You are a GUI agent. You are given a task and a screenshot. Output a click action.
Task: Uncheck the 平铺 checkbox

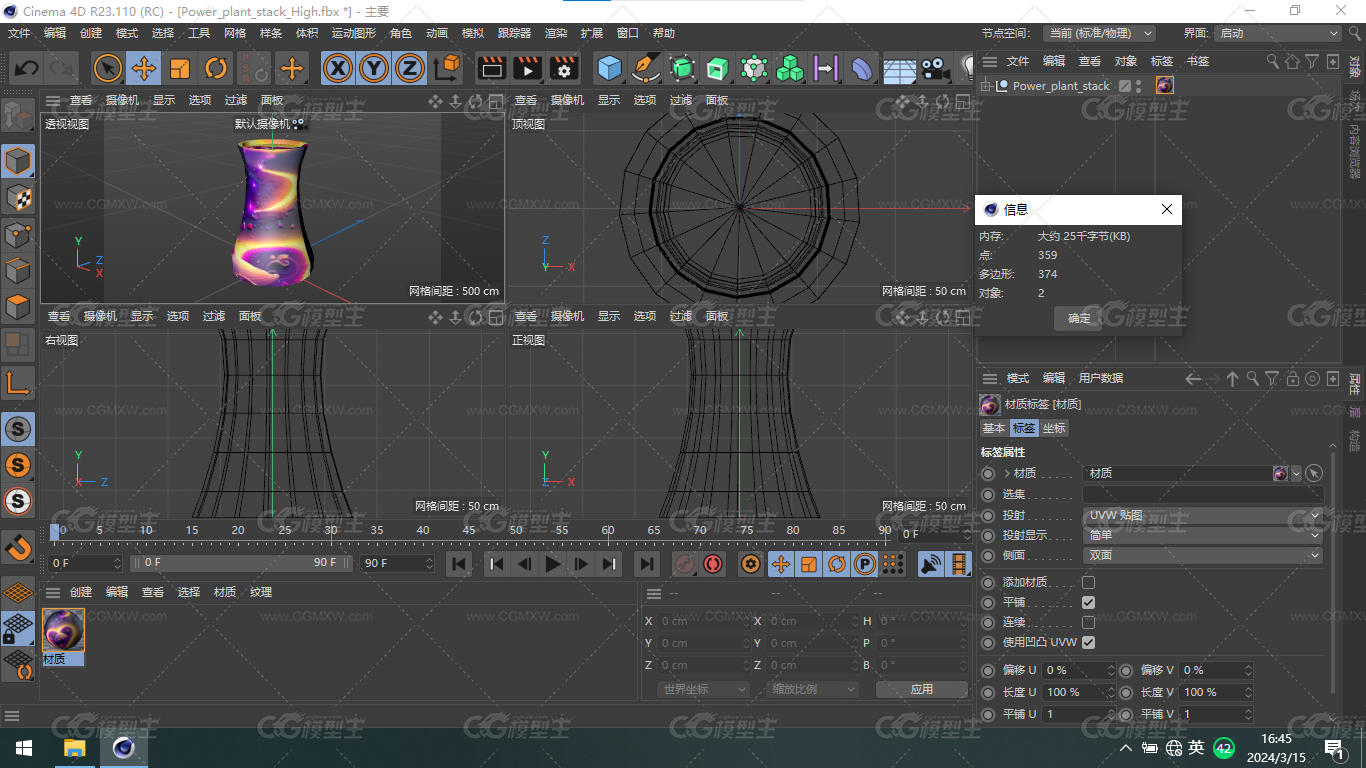(x=1088, y=602)
